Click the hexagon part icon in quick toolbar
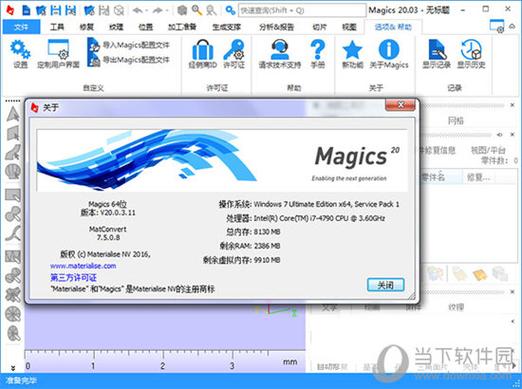The height and width of the screenshot is (389, 522). [182, 11]
